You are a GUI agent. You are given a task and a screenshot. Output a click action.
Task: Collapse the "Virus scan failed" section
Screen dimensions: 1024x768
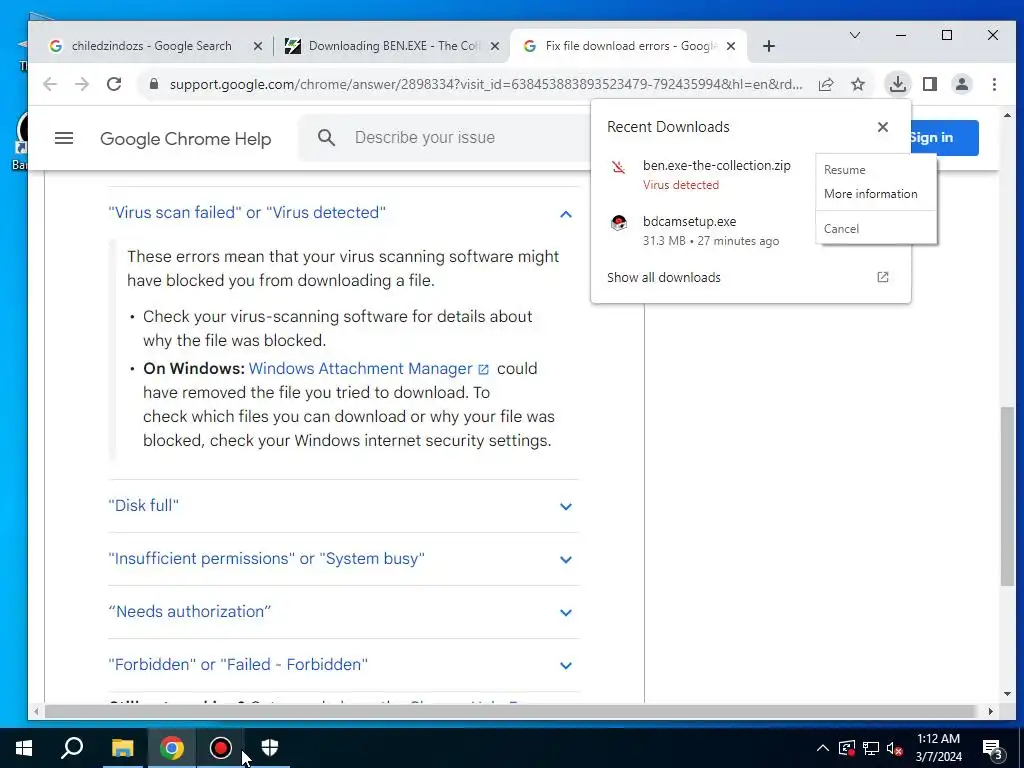(x=343, y=213)
